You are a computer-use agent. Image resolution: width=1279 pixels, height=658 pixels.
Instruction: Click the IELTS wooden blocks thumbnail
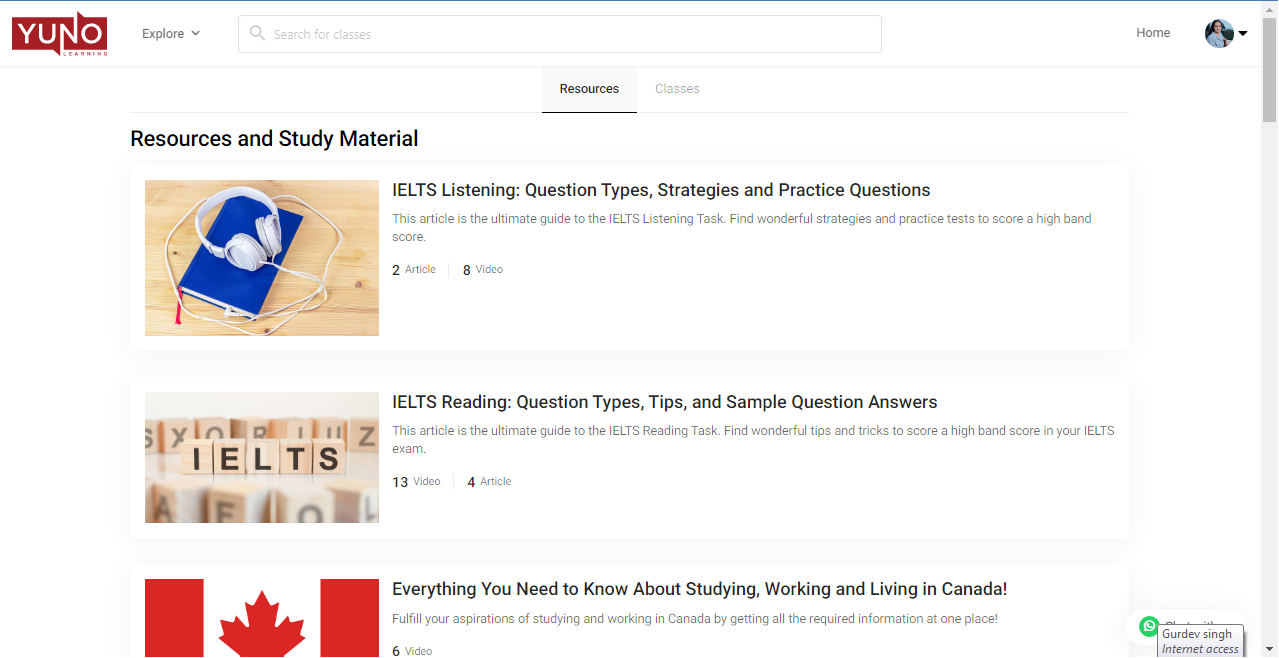(262, 458)
